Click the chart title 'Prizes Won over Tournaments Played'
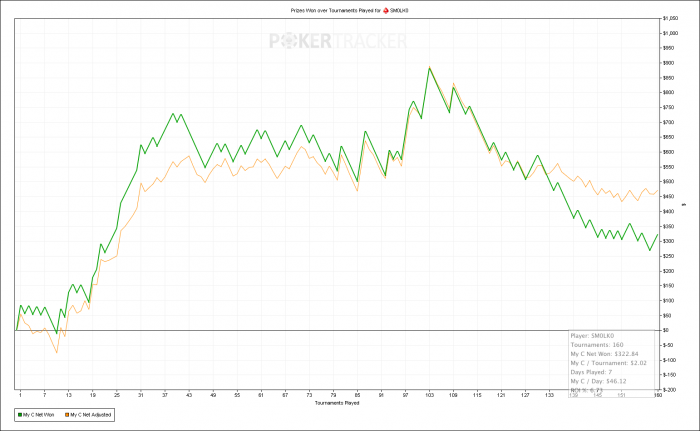700x431 pixels. [x=333, y=10]
